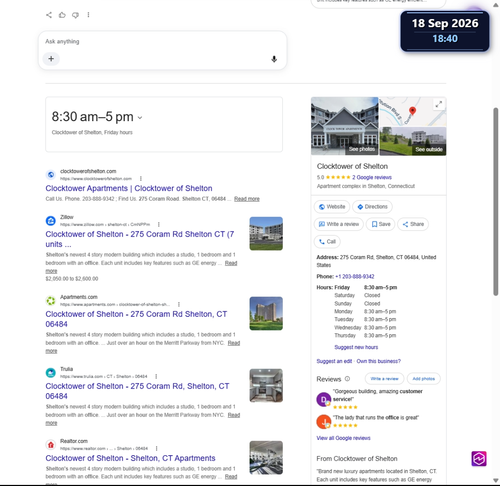Expand the map with the expand icon
This screenshot has height=486, width=500.
(439, 105)
